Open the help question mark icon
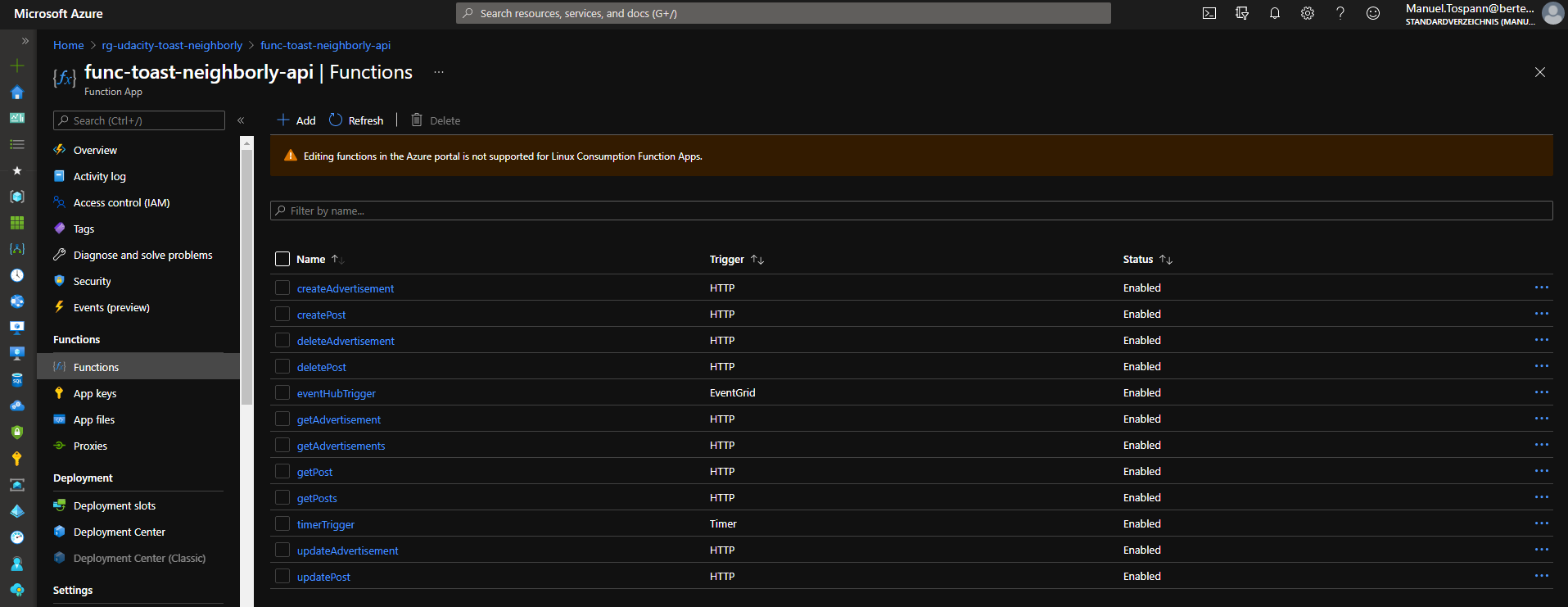 [1340, 13]
